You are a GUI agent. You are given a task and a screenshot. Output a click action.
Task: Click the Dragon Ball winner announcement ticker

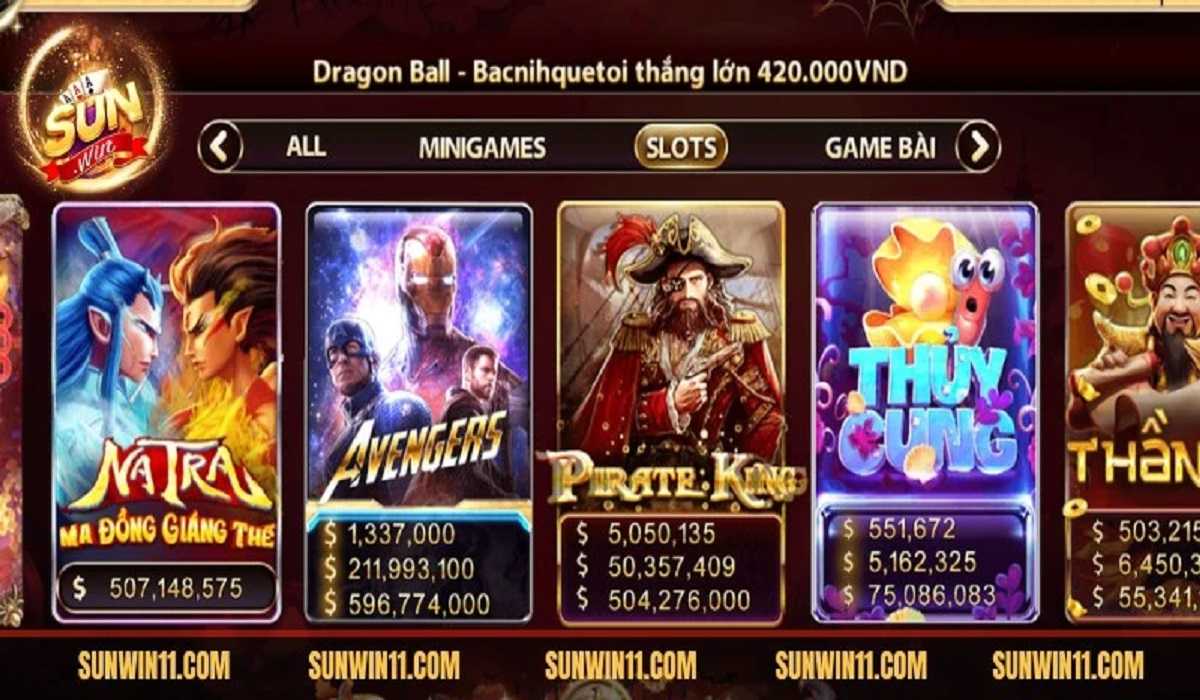coord(610,72)
